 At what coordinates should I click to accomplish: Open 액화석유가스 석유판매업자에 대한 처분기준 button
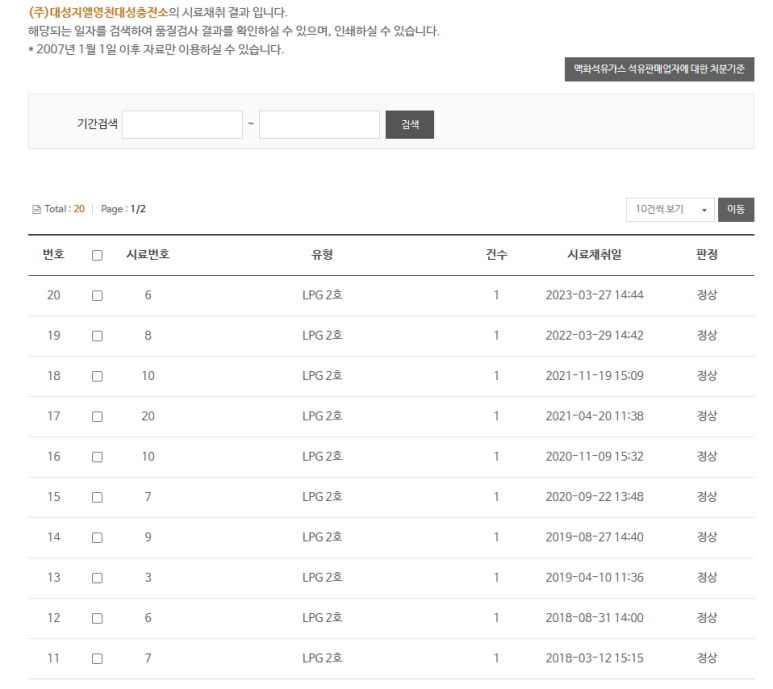click(x=659, y=69)
